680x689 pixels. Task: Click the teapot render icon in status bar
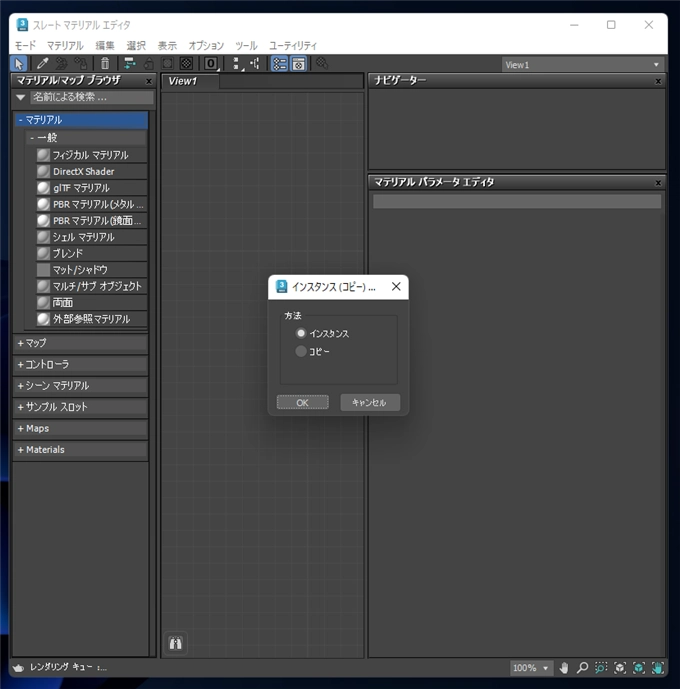click(x=18, y=668)
